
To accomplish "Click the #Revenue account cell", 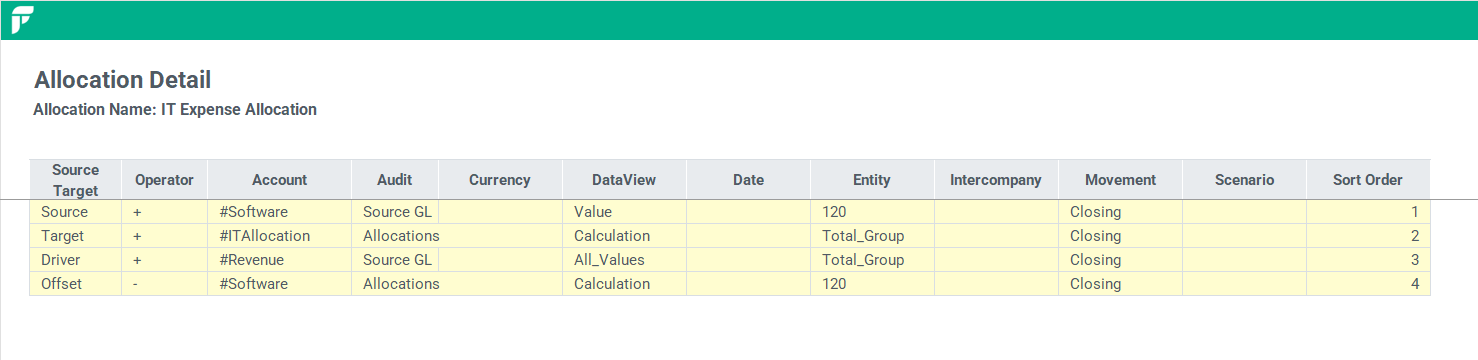I will 279,260.
